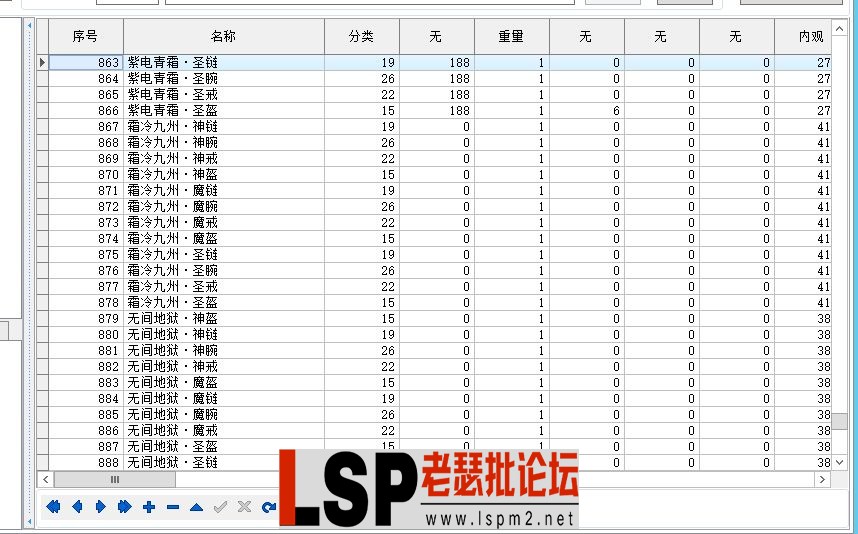Go to the previous record arrow
Screen dimensions: 858x534
point(77,507)
